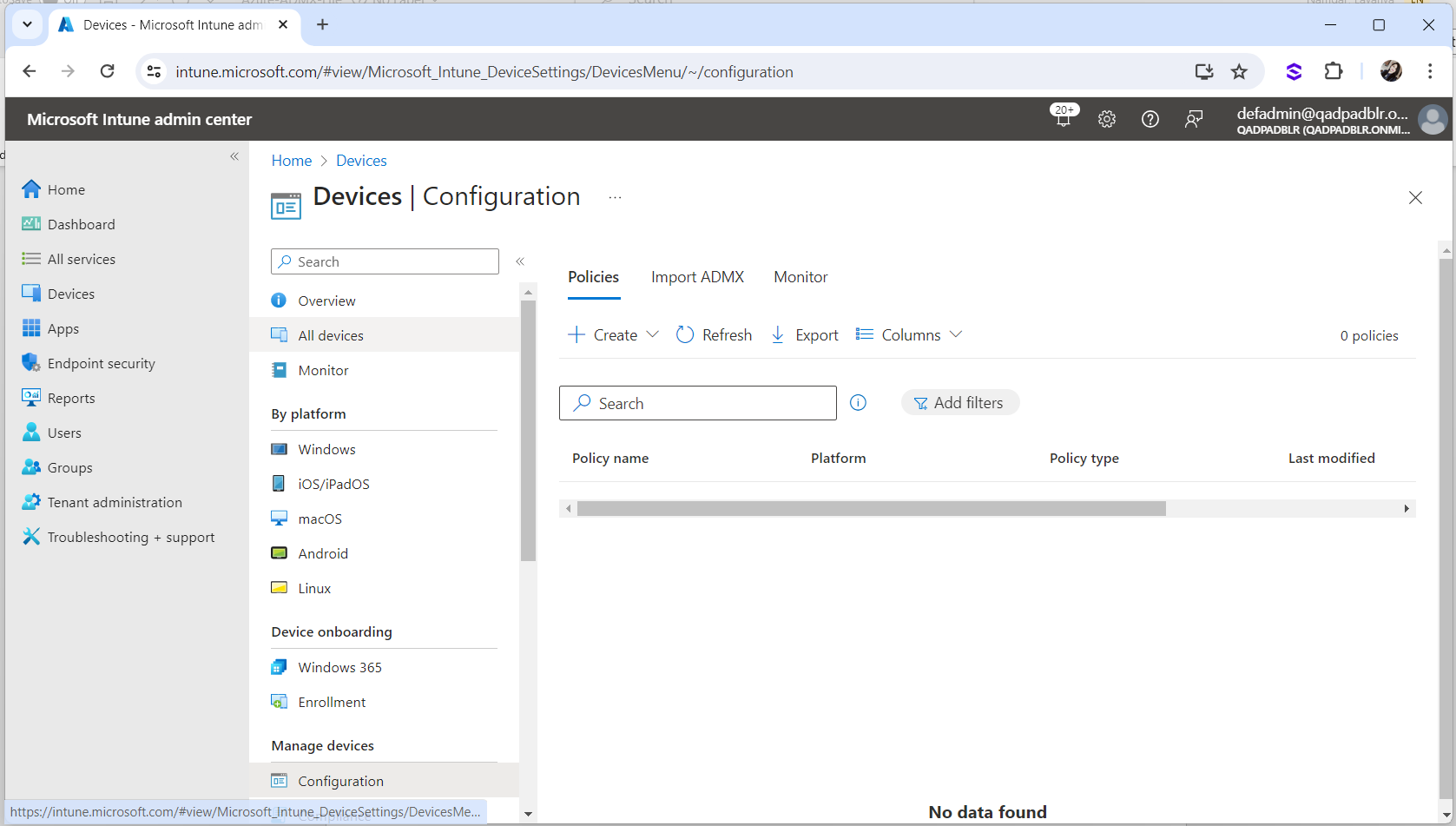Select All devices in Devices menu
This screenshot has width=1456, height=826.
point(385,335)
